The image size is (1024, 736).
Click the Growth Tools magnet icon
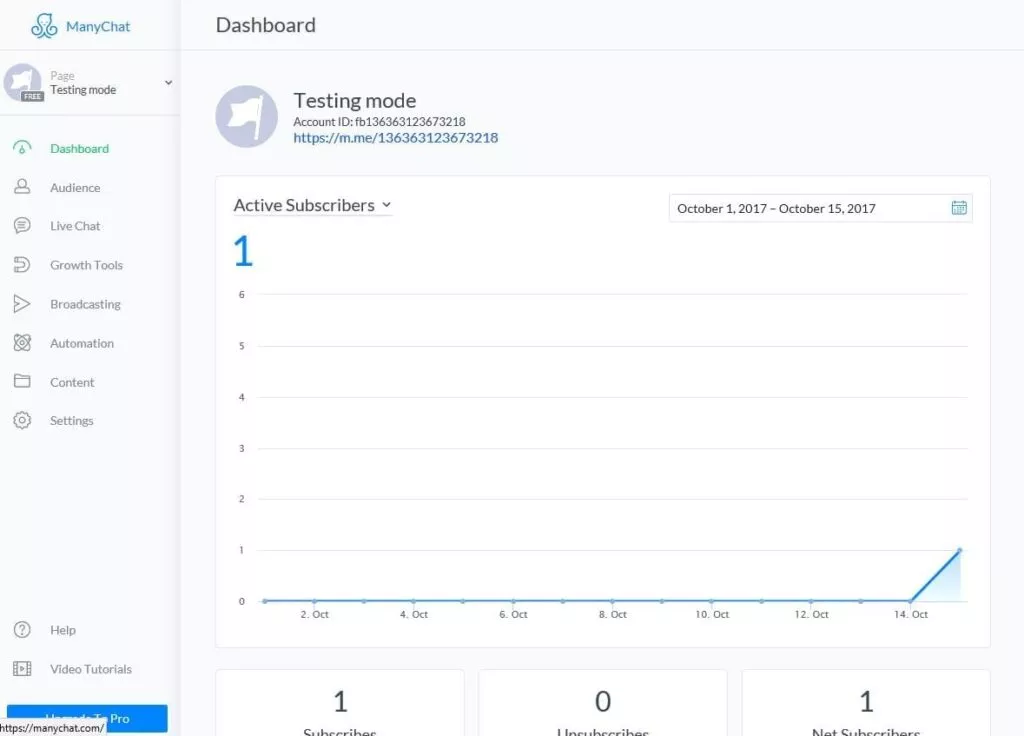point(22,264)
